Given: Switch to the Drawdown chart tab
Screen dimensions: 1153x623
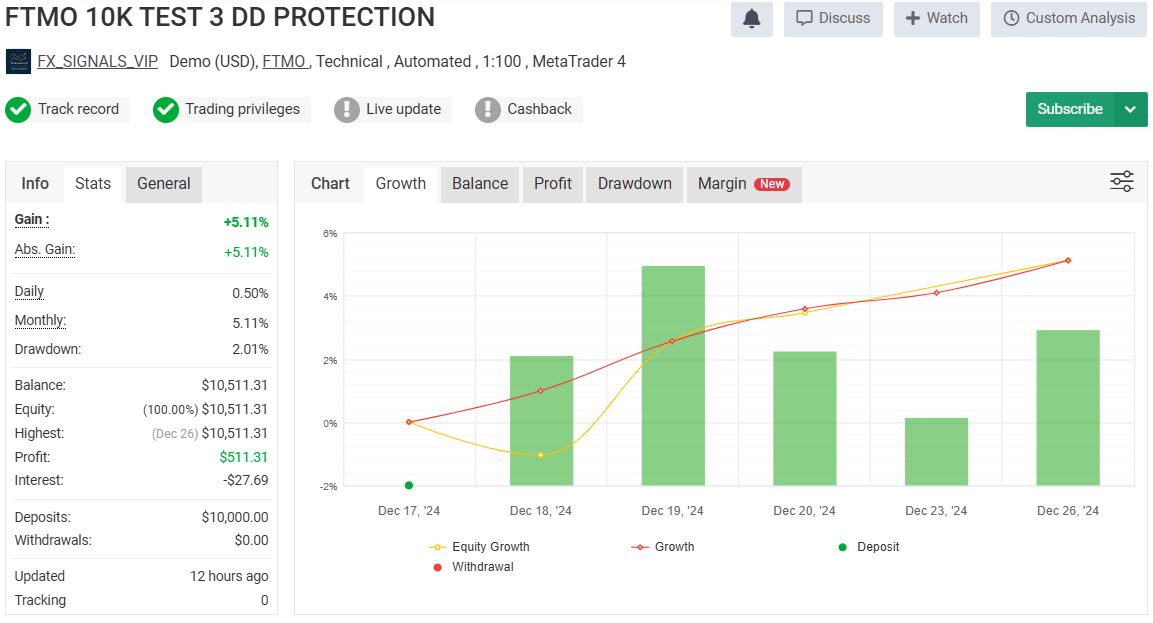Looking at the screenshot, I should (x=634, y=184).
